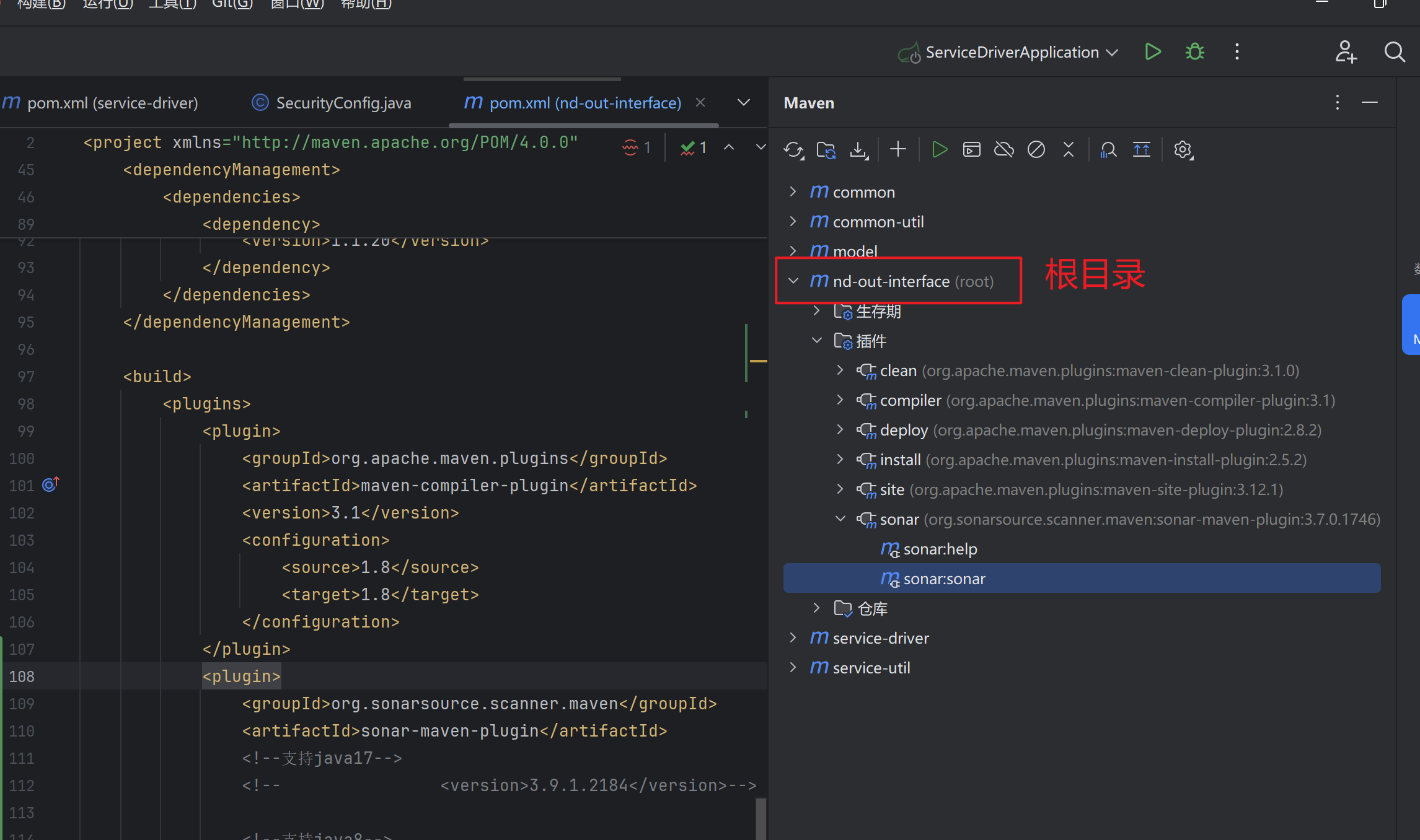
Task: Expand the common module
Action: click(x=794, y=191)
